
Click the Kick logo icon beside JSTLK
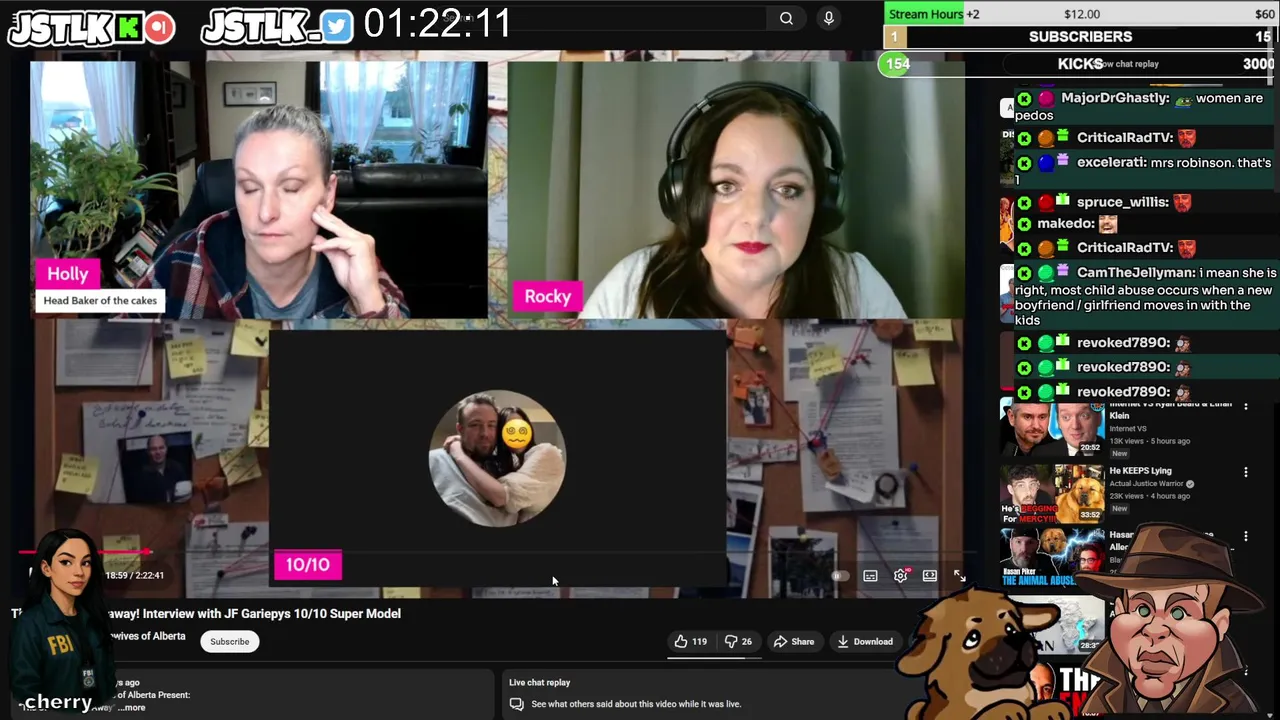click(x=128, y=28)
